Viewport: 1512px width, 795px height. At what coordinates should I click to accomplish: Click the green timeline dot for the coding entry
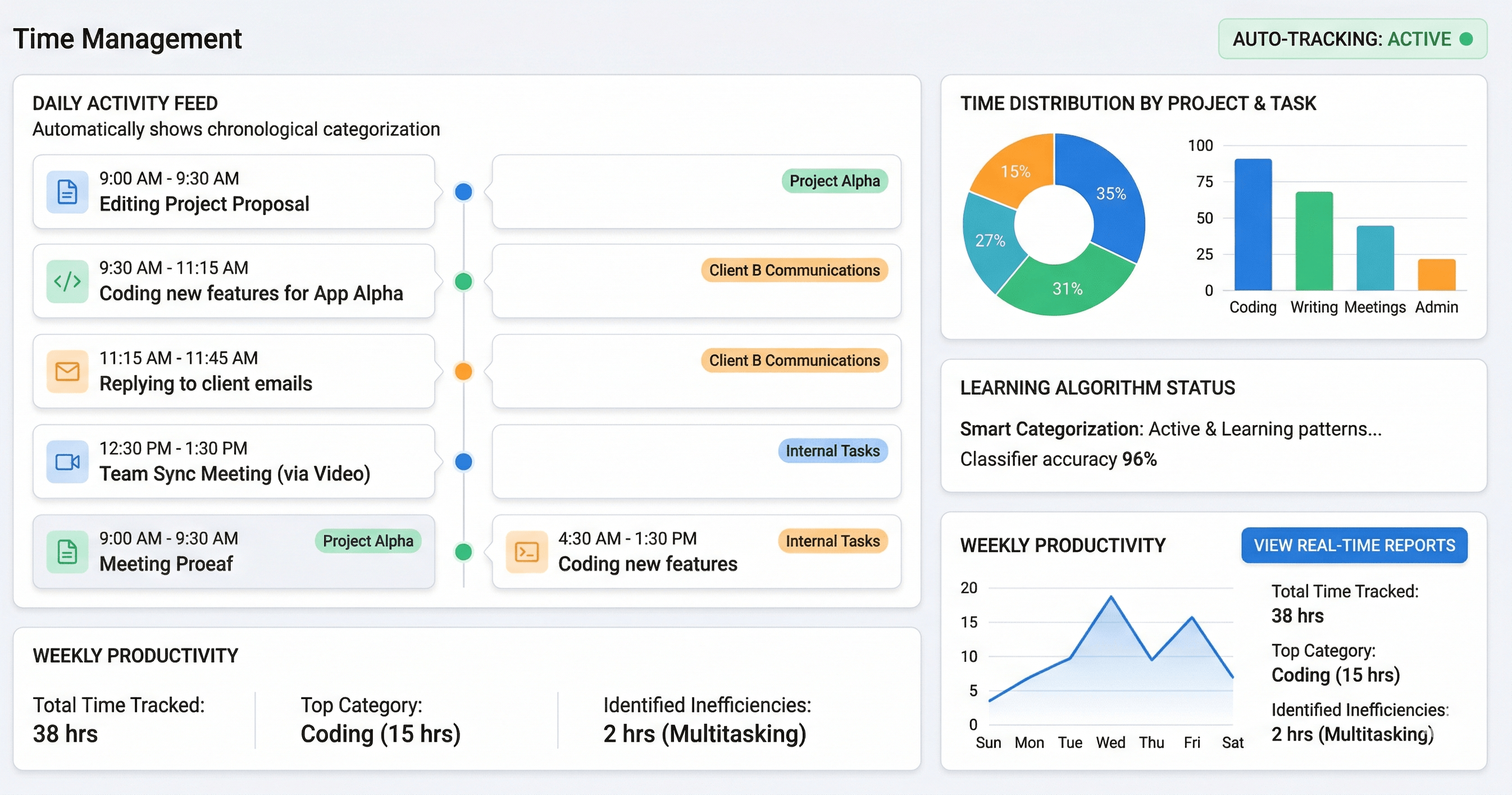point(463,282)
